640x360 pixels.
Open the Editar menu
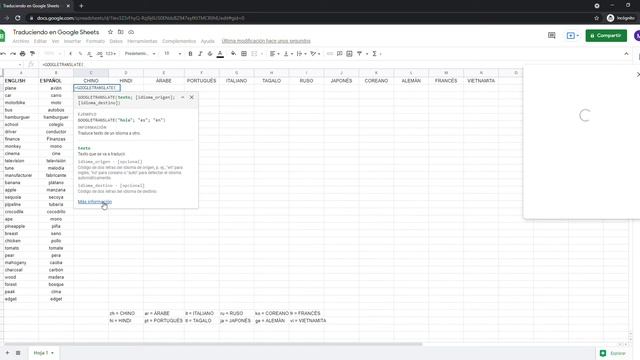40,41
